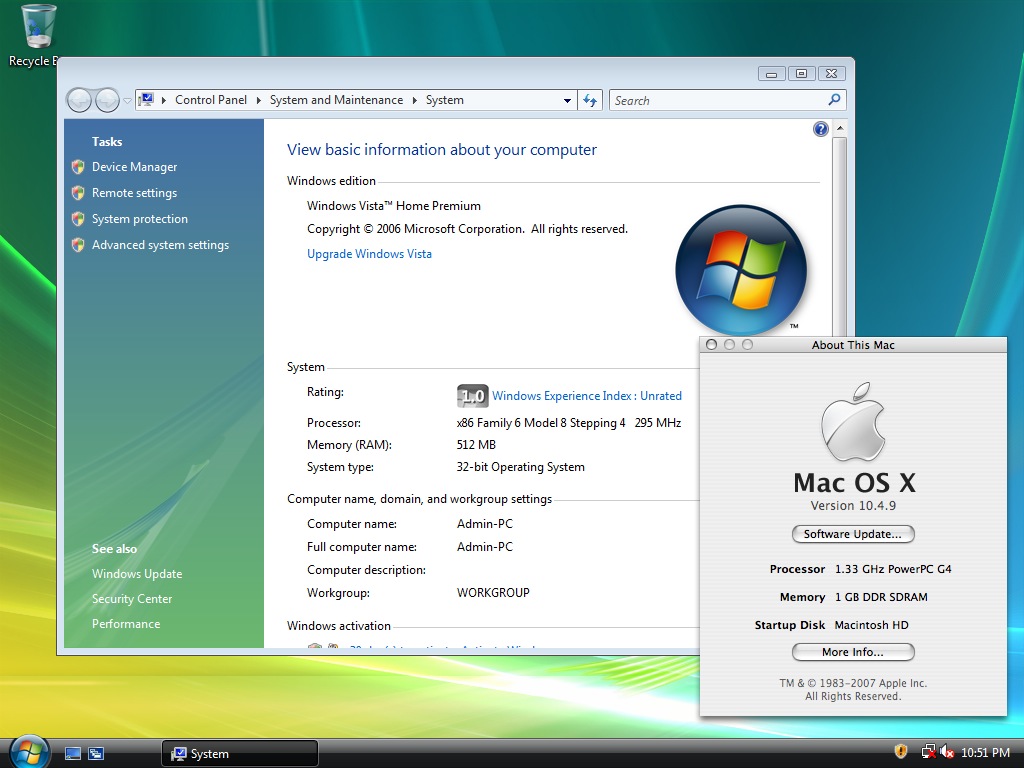Click the Forward navigation arrow
The width and height of the screenshot is (1024, 768).
tap(107, 101)
